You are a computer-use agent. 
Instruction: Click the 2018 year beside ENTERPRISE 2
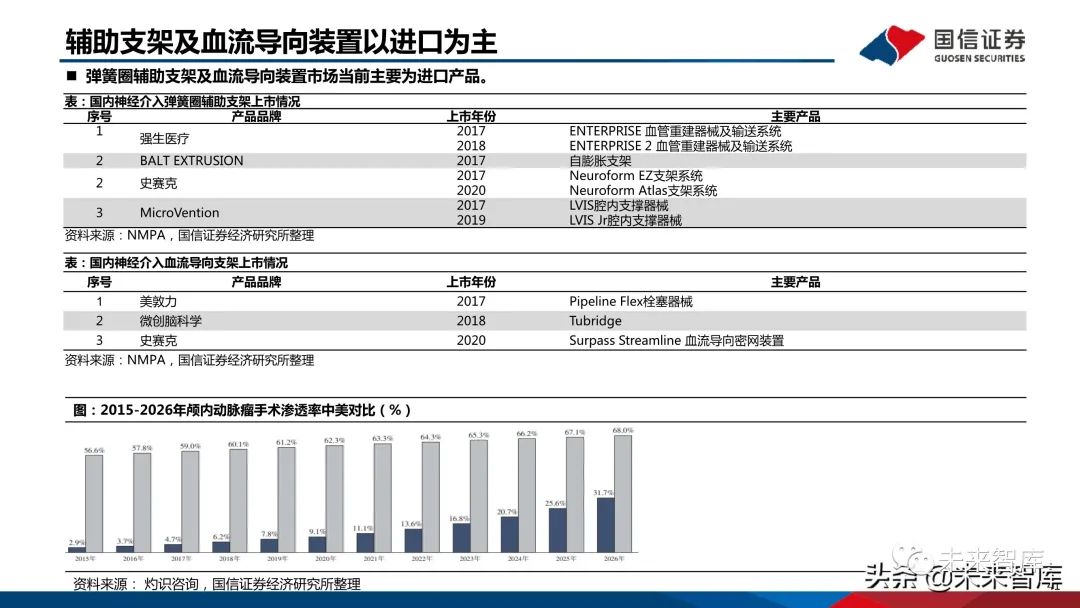click(x=471, y=146)
